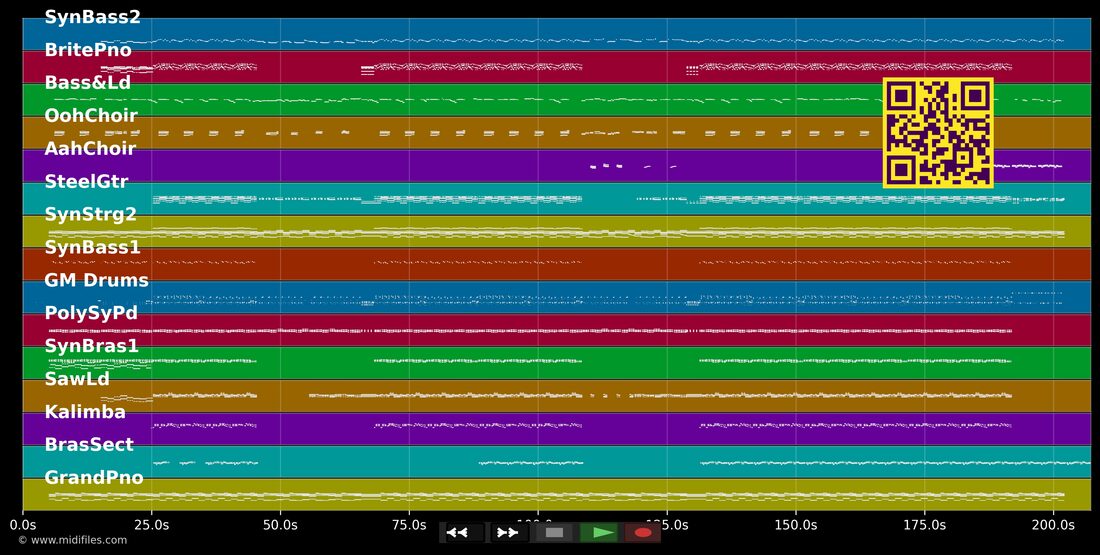
Task: Click the red record button
Action: [643, 533]
